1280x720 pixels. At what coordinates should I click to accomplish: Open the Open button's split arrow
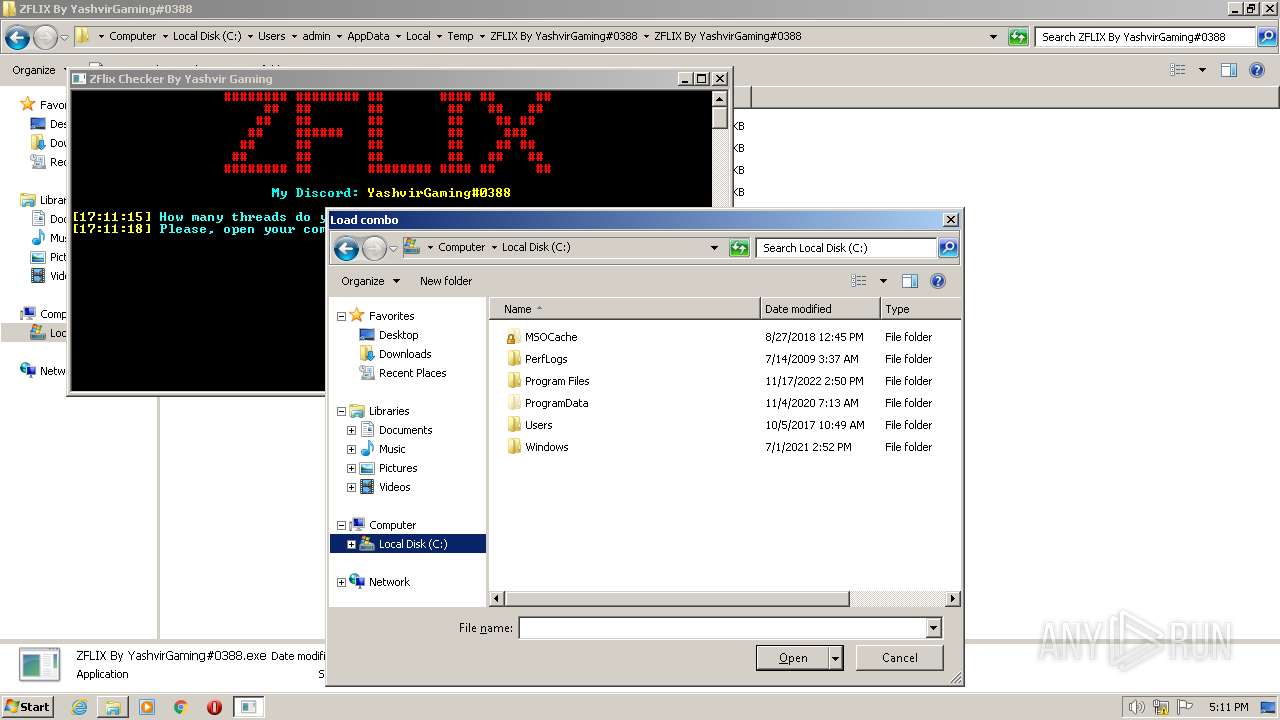(836, 657)
